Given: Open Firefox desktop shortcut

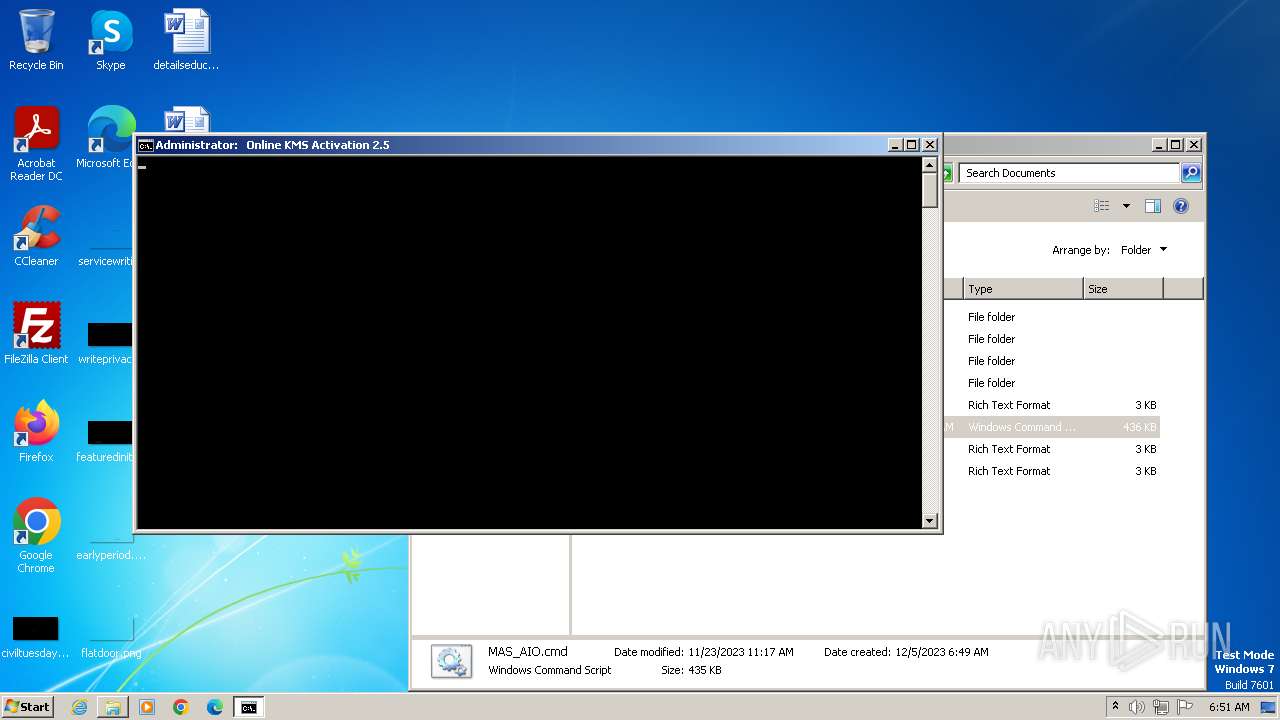Looking at the screenshot, I should point(36,431).
